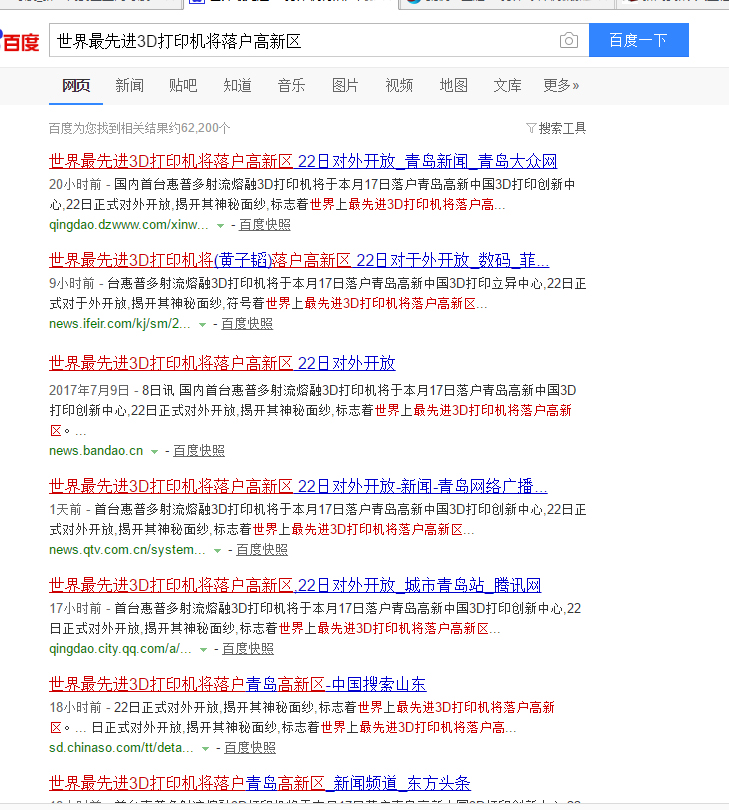This screenshot has width=729, height=810.
Task: Open 百度快照 for the qingdao.city.qq.com result
Action: (x=248, y=649)
